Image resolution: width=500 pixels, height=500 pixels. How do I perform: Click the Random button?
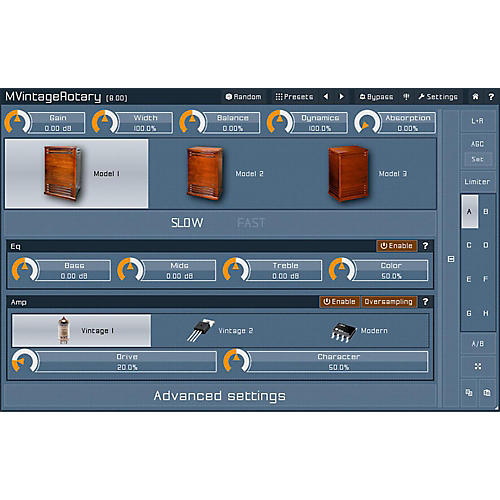[x=244, y=97]
